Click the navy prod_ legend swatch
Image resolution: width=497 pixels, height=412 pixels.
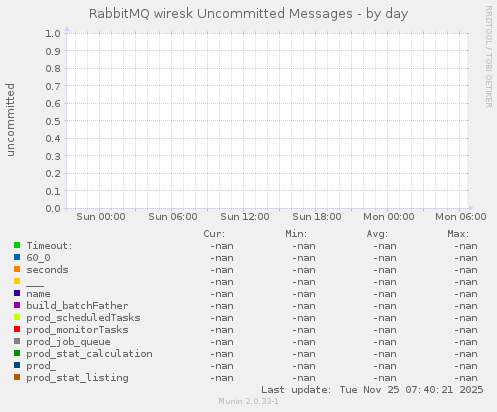(17, 365)
